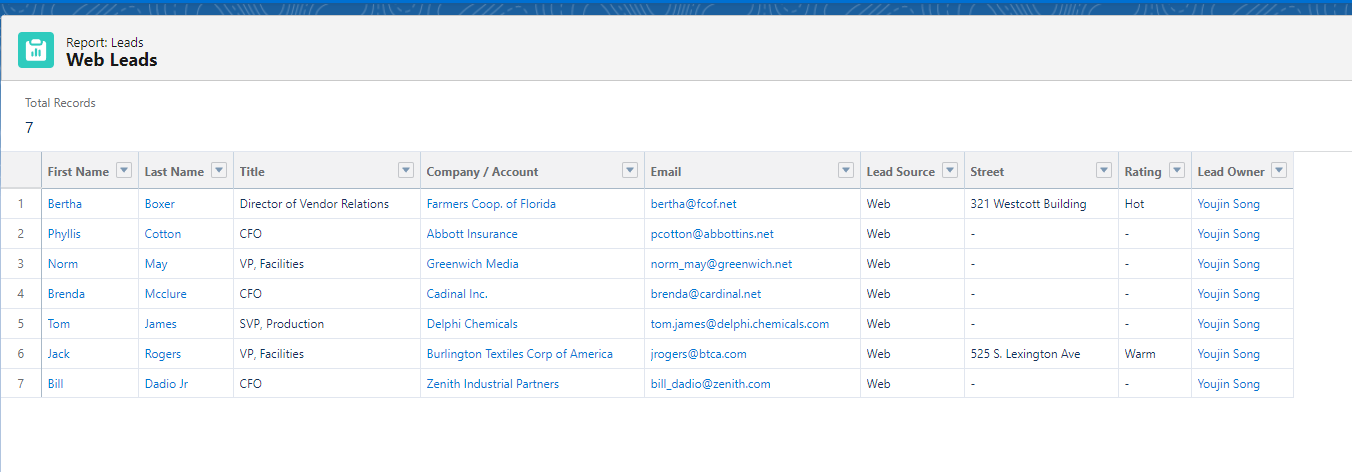Open lead first name Brenda
This screenshot has width=1352, height=472.
click(x=66, y=294)
